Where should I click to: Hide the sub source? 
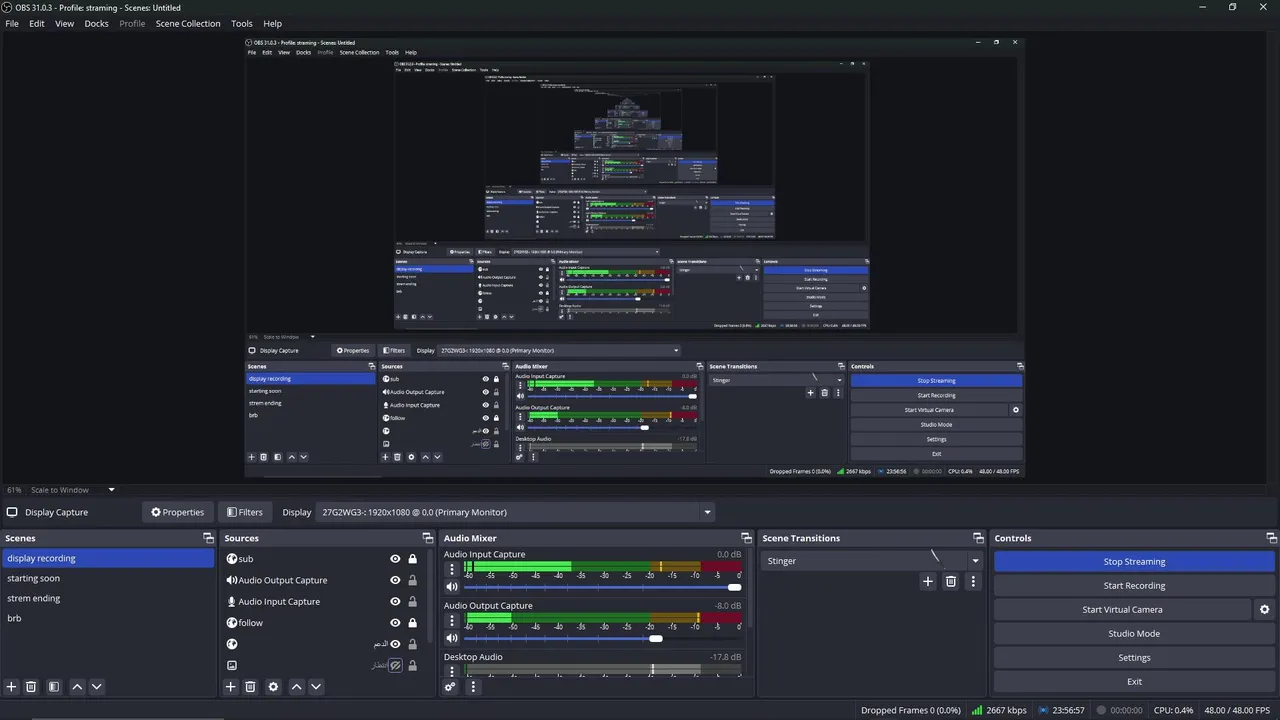coord(395,559)
